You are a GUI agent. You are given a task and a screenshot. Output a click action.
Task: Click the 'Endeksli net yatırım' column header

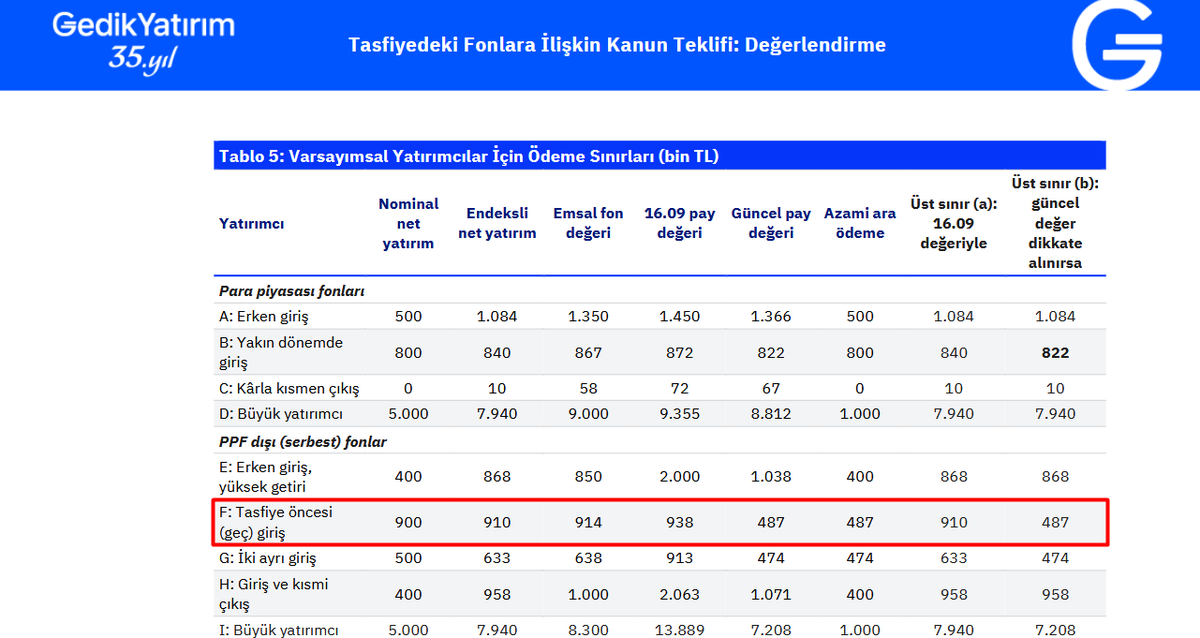(x=497, y=223)
